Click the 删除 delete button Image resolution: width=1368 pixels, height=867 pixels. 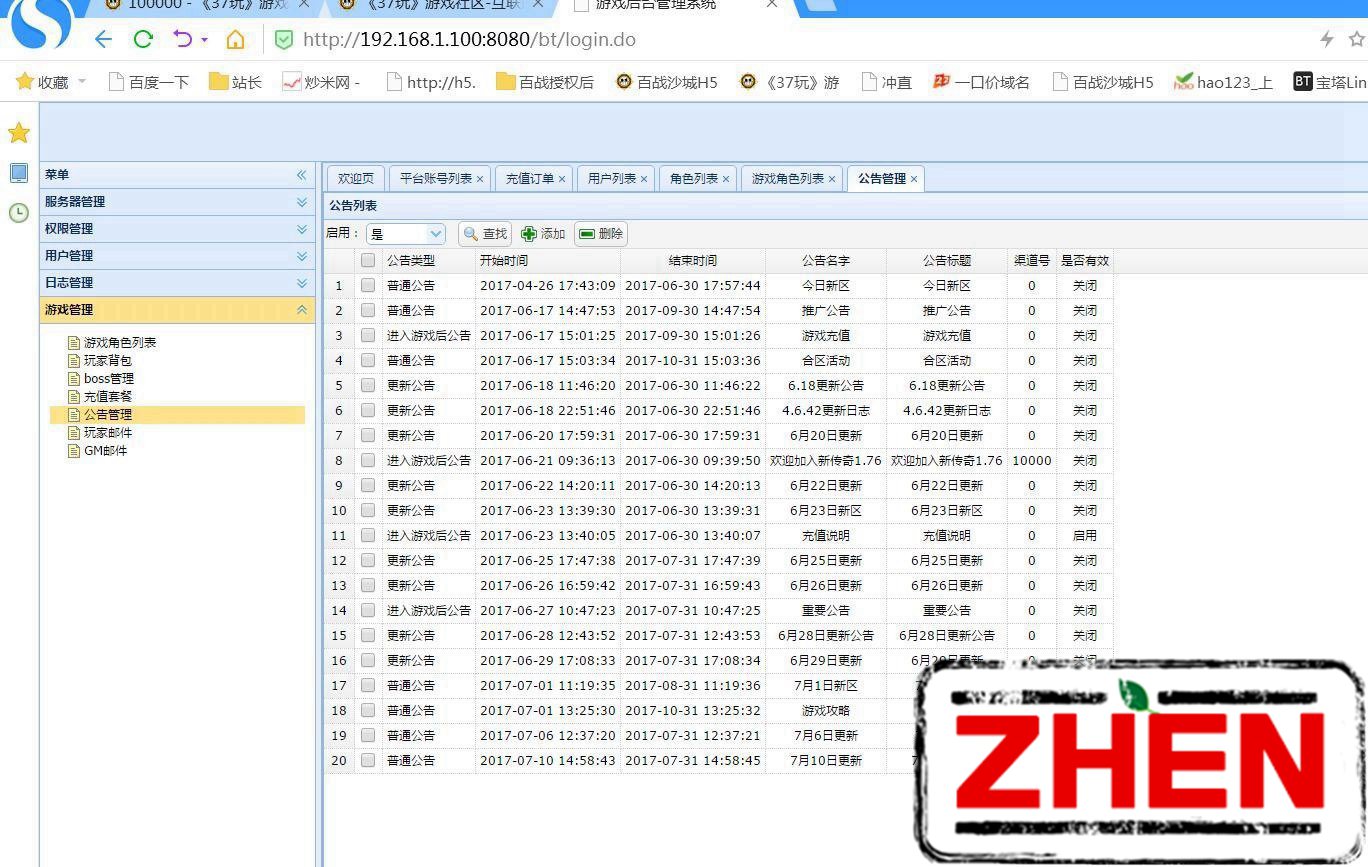[601, 234]
